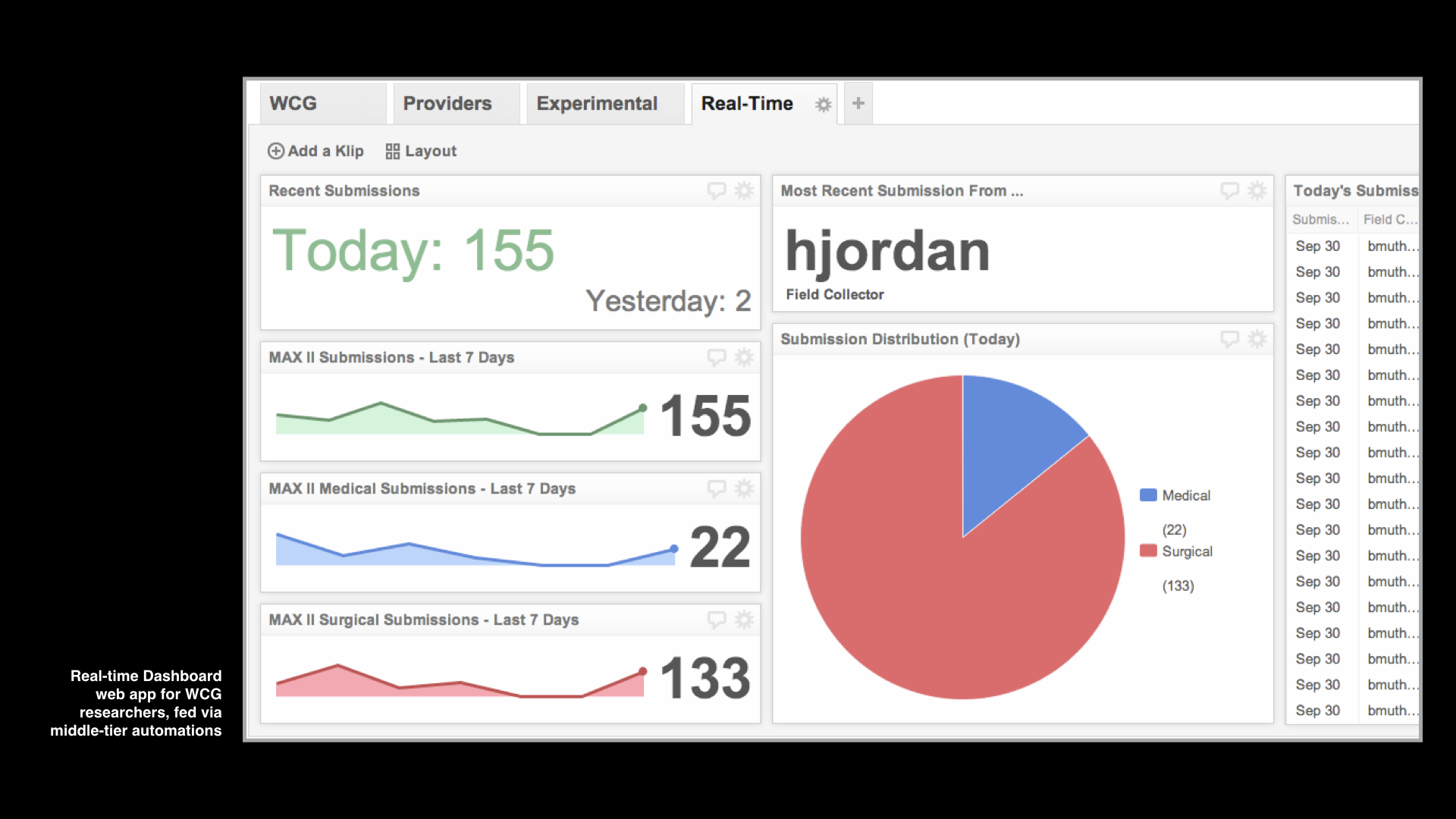This screenshot has width=1456, height=819.
Task: Open comments on Recent Submissions klip
Action: [717, 190]
